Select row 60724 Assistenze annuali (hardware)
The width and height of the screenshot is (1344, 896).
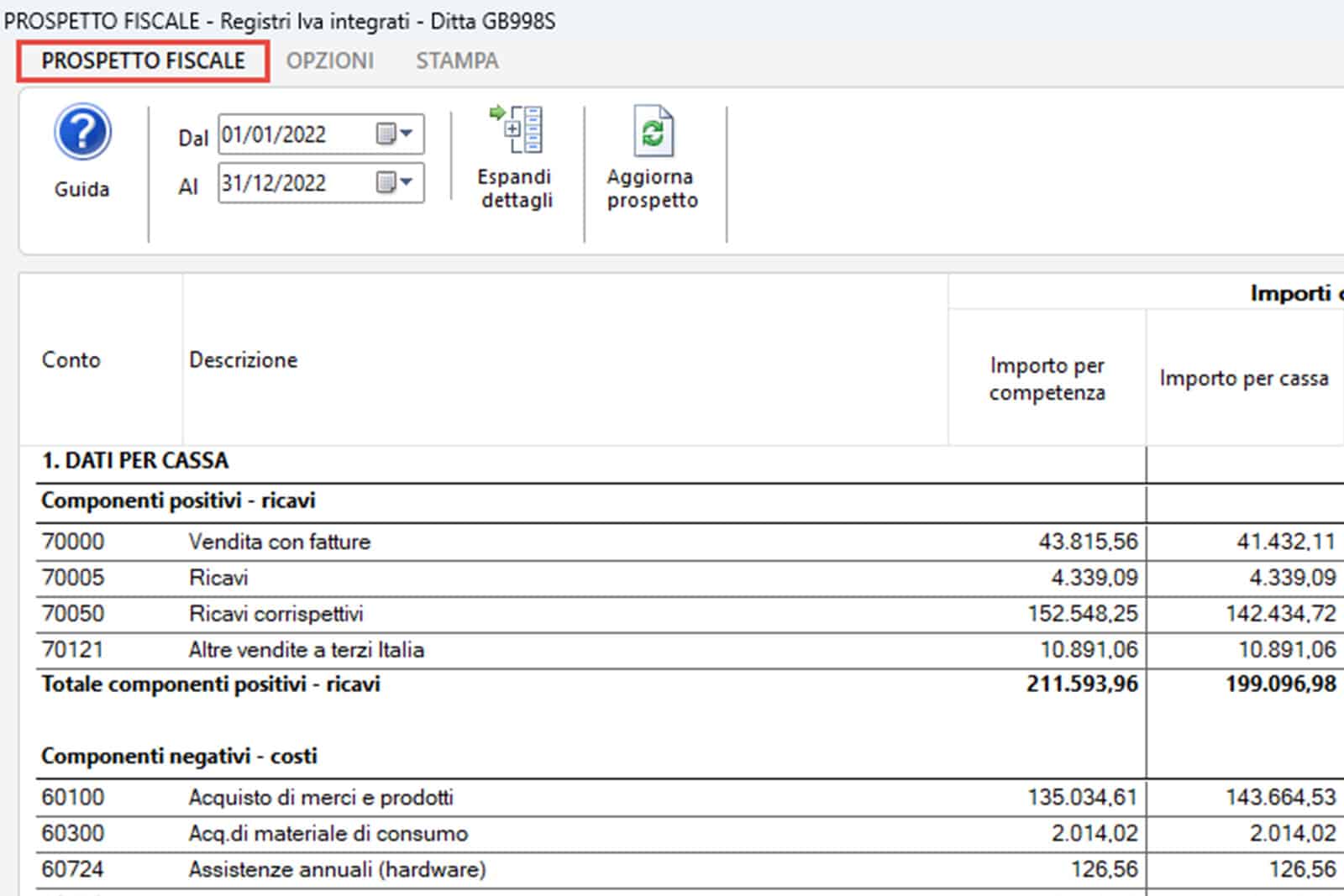(337, 869)
